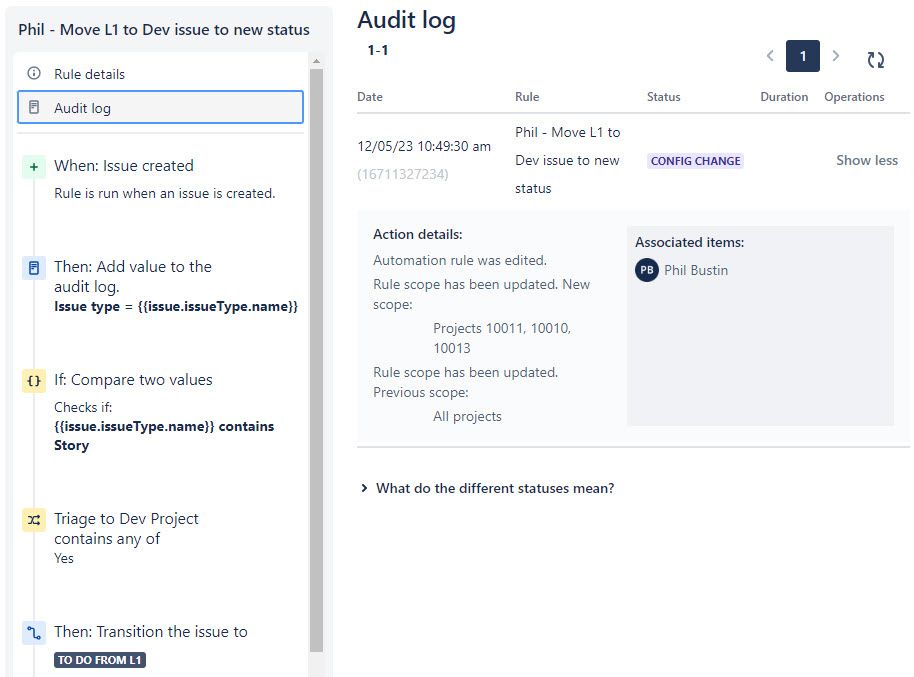Image resolution: width=914 pixels, height=677 pixels.
Task: Click the rule title Phil - Move L1 to Dev
Action: pos(164,30)
